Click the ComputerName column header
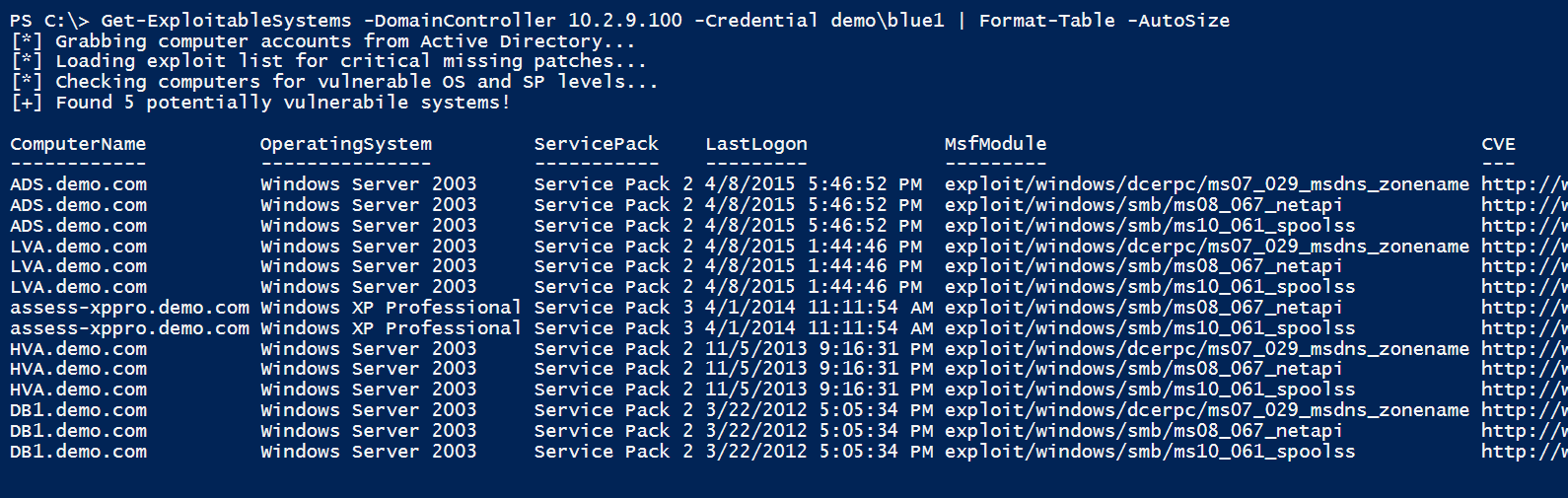The height and width of the screenshot is (498, 1568). (78, 144)
